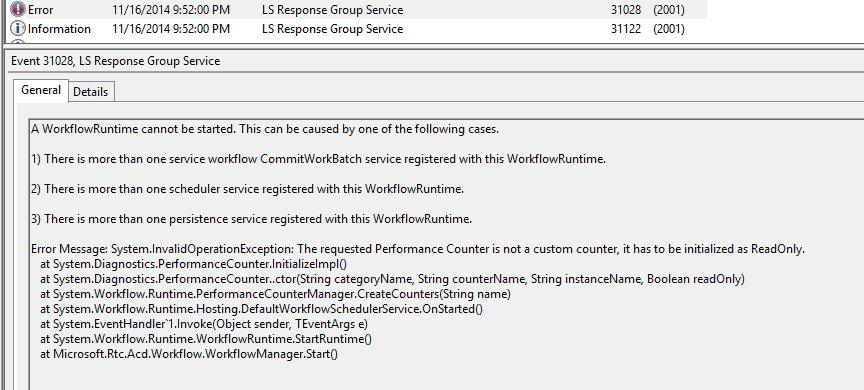
Task: Click LS Response Group Service in Error row
Action: [332, 10]
